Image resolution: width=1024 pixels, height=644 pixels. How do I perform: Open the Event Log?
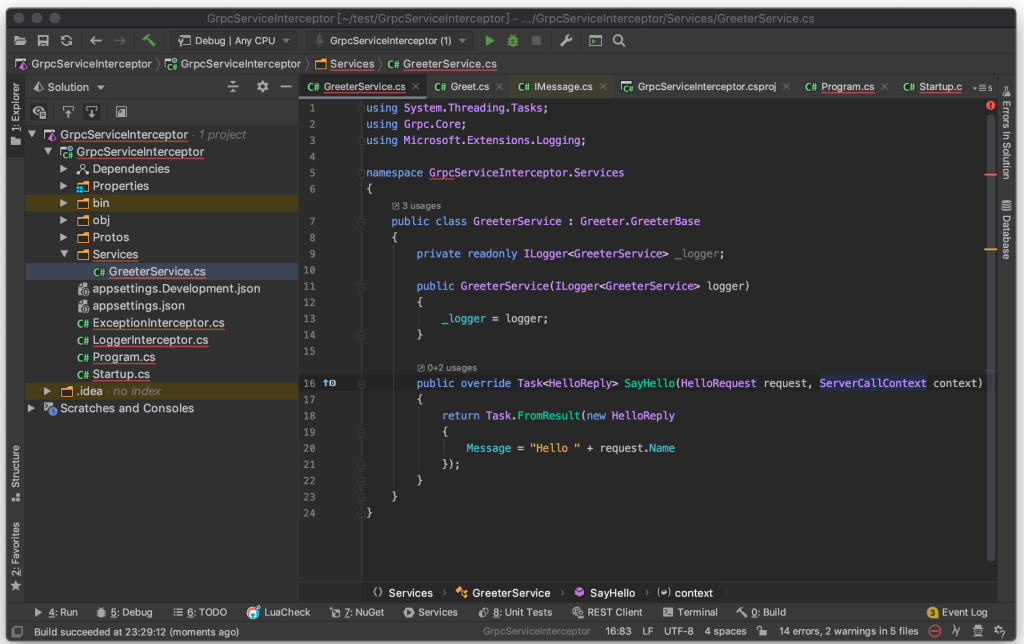coord(957,612)
